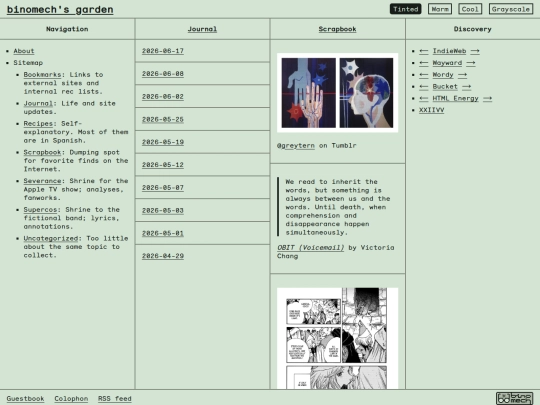Click the binomech logo badge in footer
Image resolution: width=540 pixels, height=405 pixels.
pos(515,398)
